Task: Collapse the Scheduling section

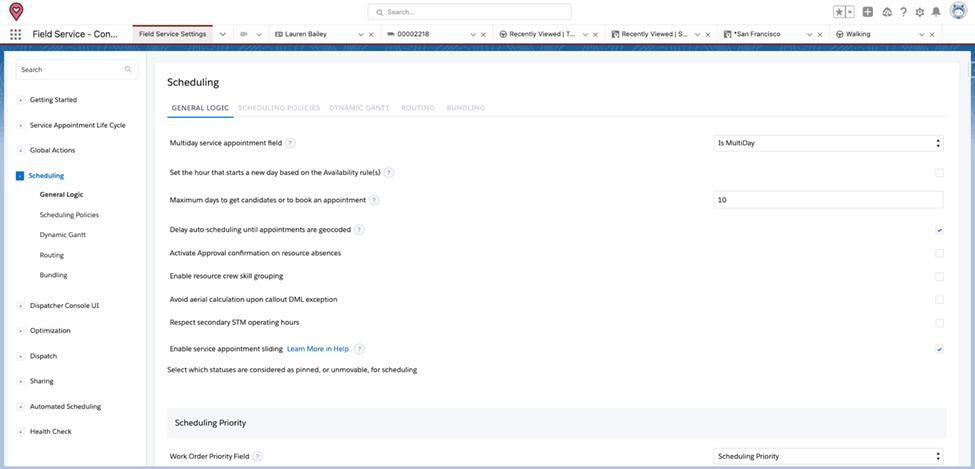Action: [x=20, y=176]
